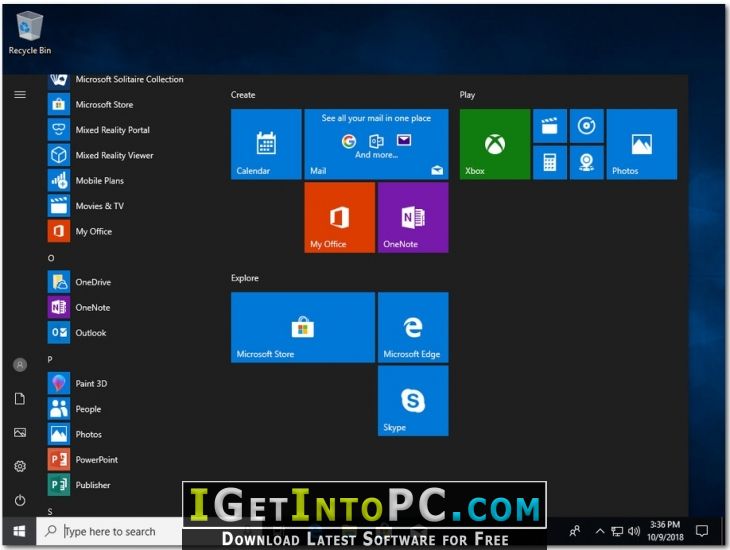Open Documents from Start sidebar
The image size is (730, 550).
coord(20,399)
